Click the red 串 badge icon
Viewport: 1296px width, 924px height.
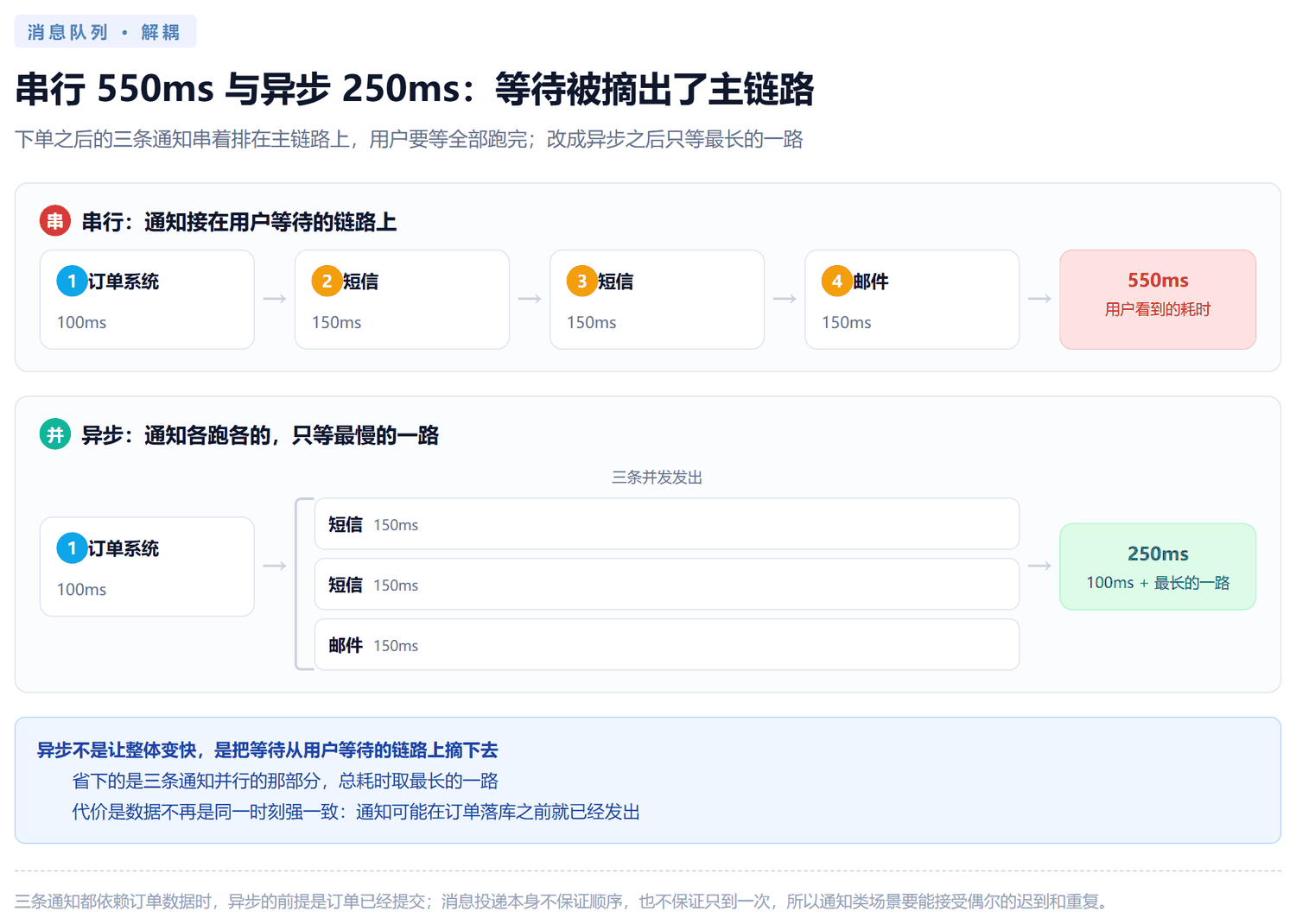coord(55,221)
